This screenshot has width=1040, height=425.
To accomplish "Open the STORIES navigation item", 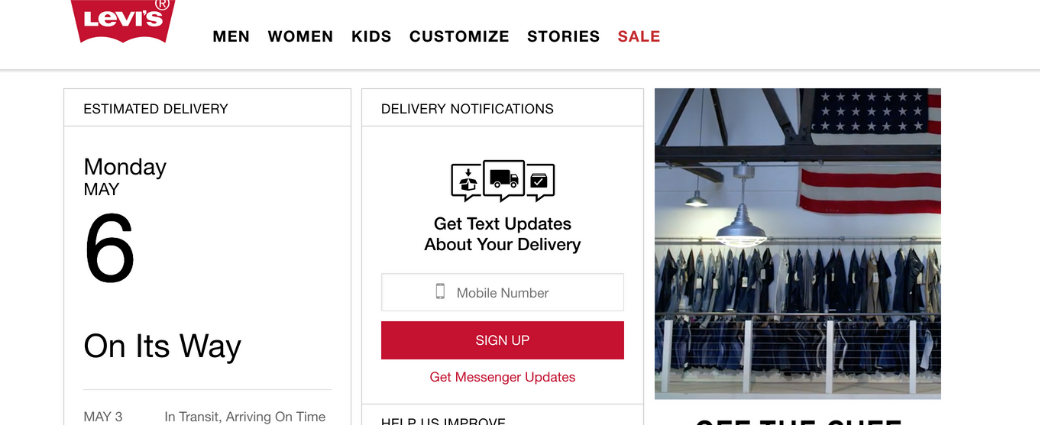I will (x=563, y=37).
